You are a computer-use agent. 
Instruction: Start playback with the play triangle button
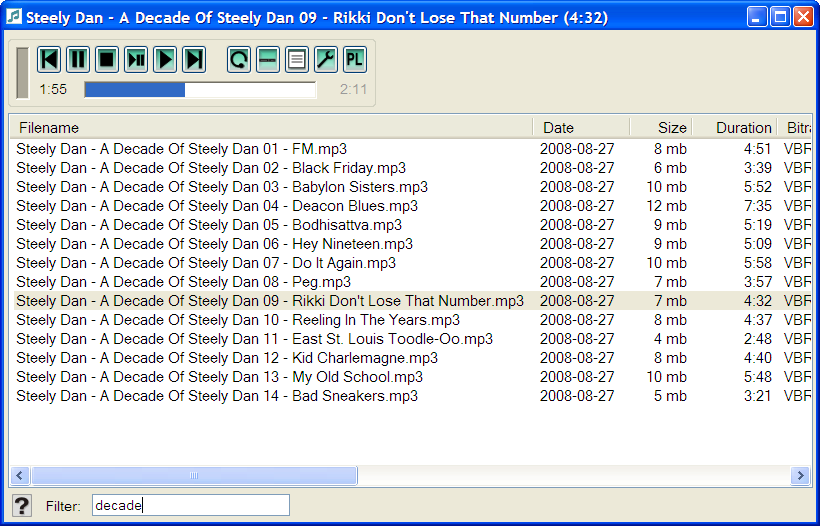click(165, 60)
